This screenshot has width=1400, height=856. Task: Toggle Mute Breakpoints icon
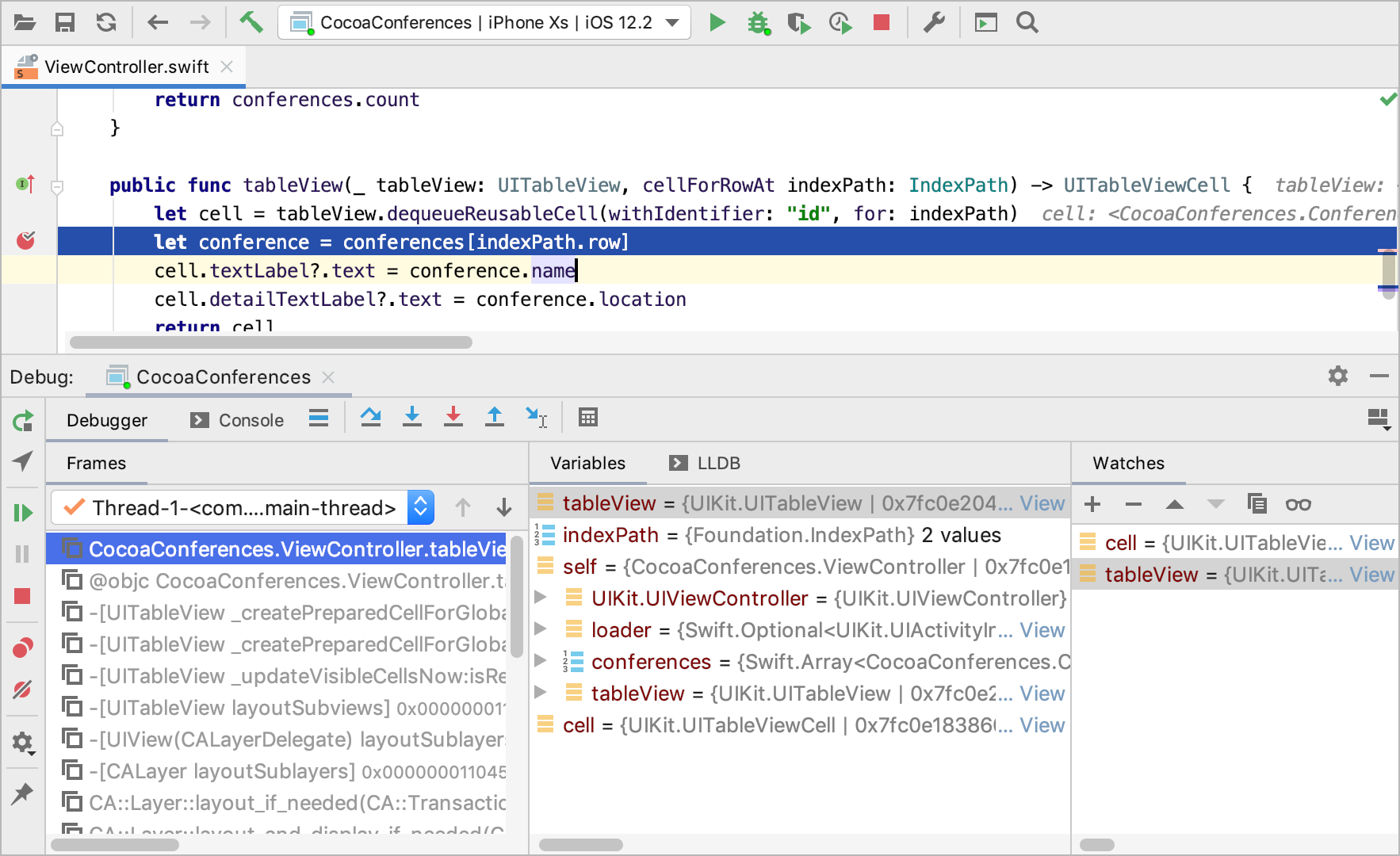pos(22,690)
